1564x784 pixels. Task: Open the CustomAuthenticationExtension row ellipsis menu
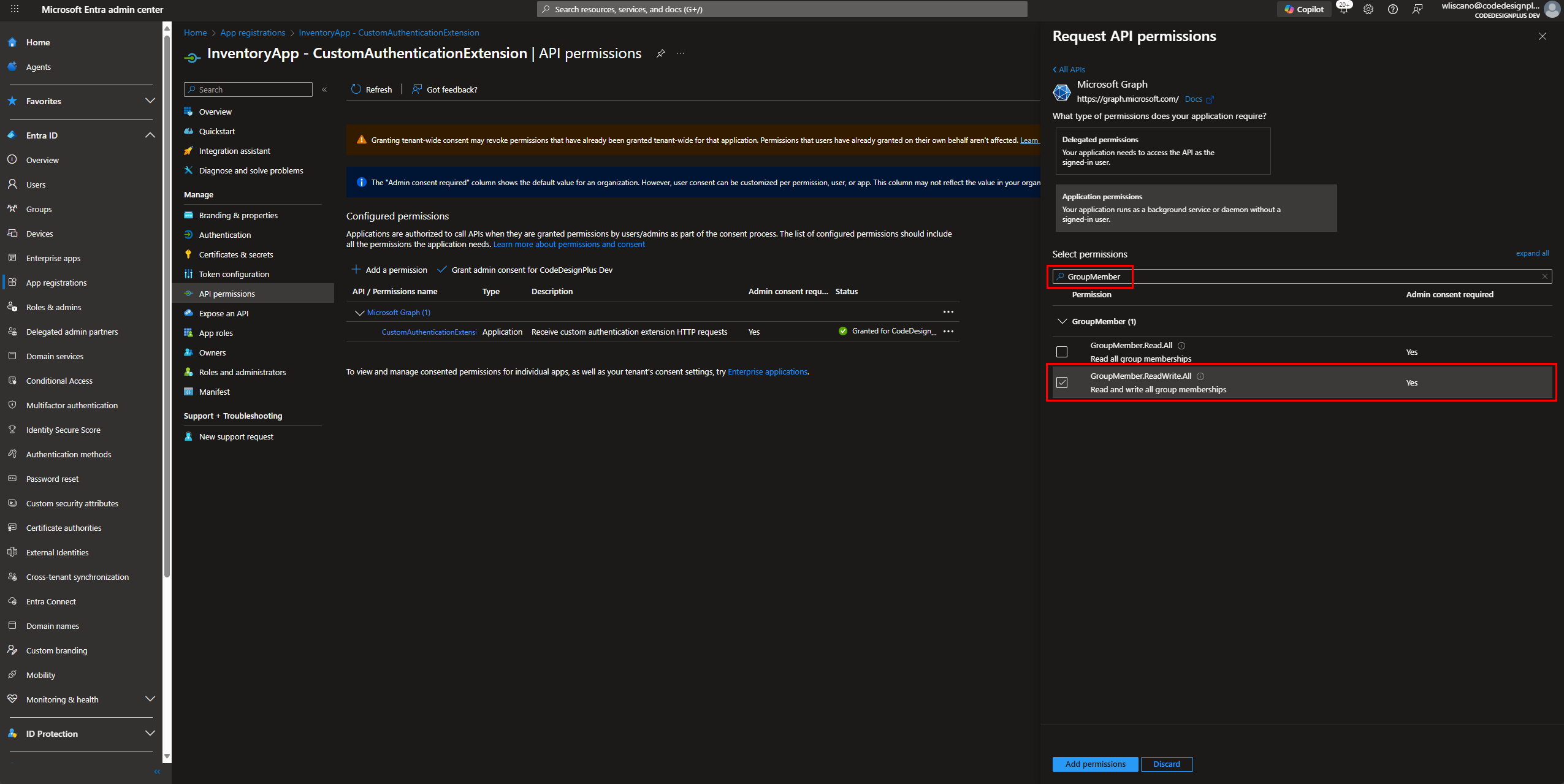click(x=948, y=332)
